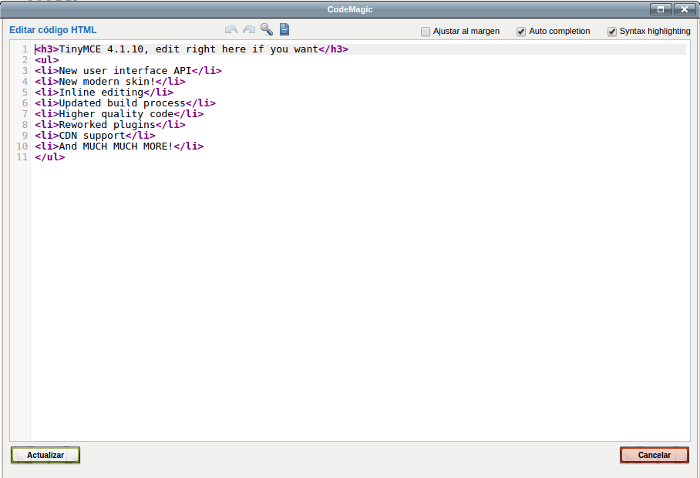Click line number 1 in gutter
The height and width of the screenshot is (478, 700).
pos(25,49)
